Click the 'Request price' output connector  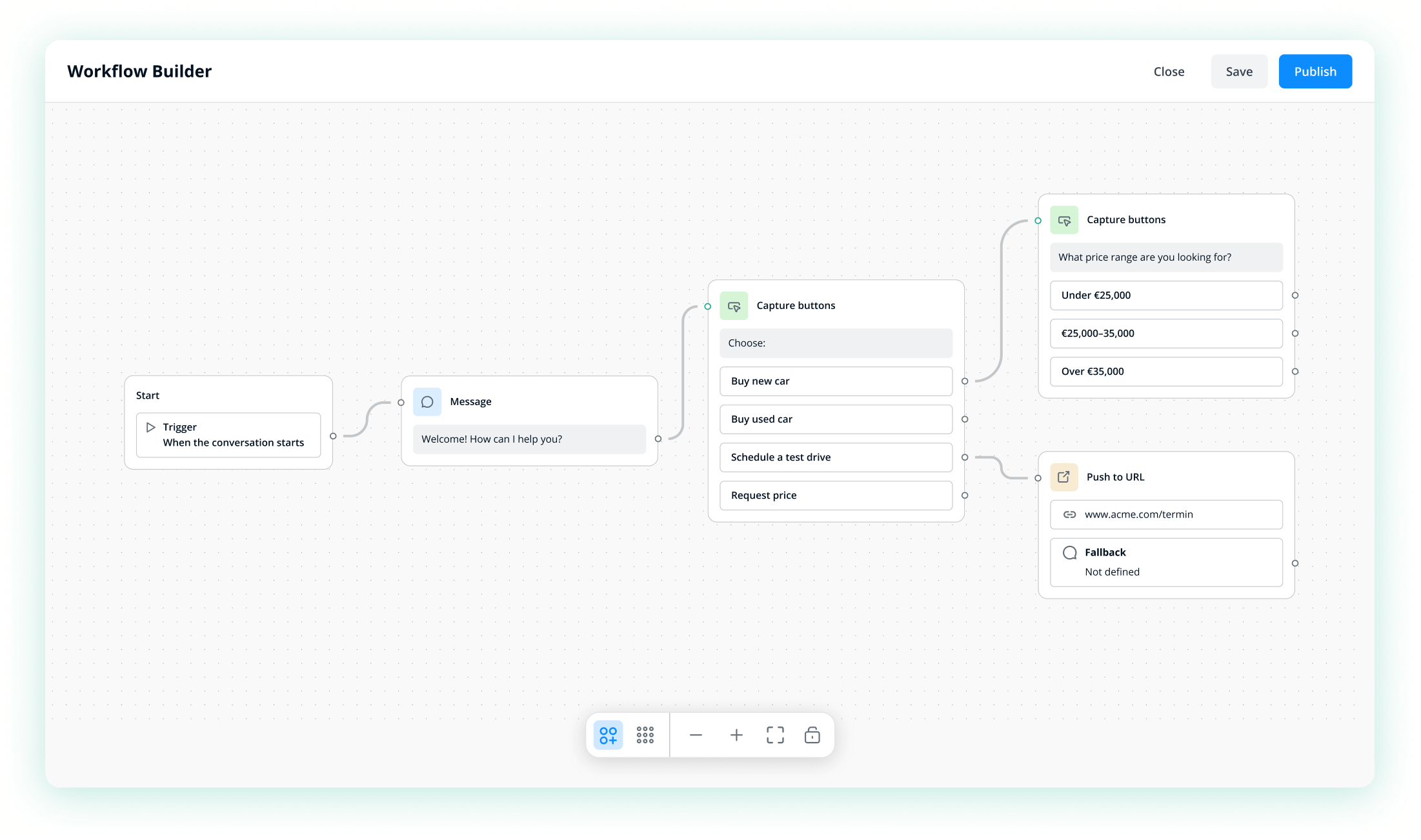(965, 495)
